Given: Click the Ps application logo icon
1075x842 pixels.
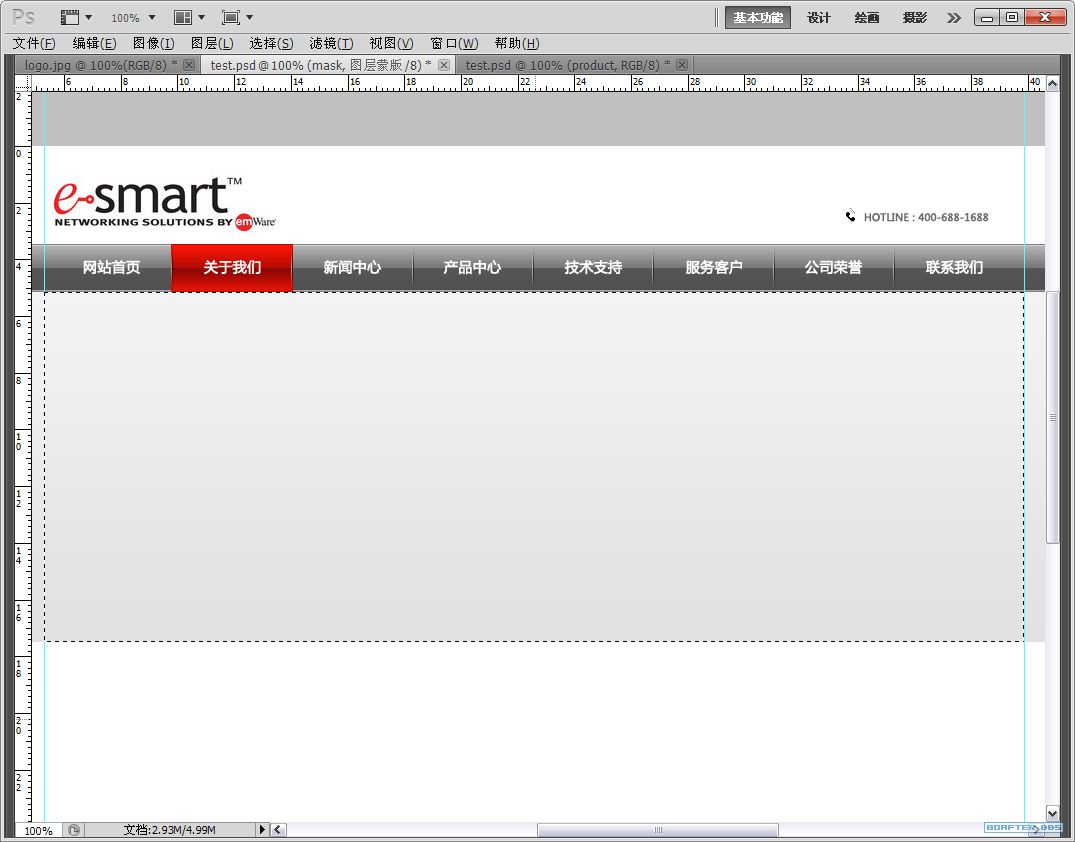Looking at the screenshot, I should pyautogui.click(x=23, y=16).
